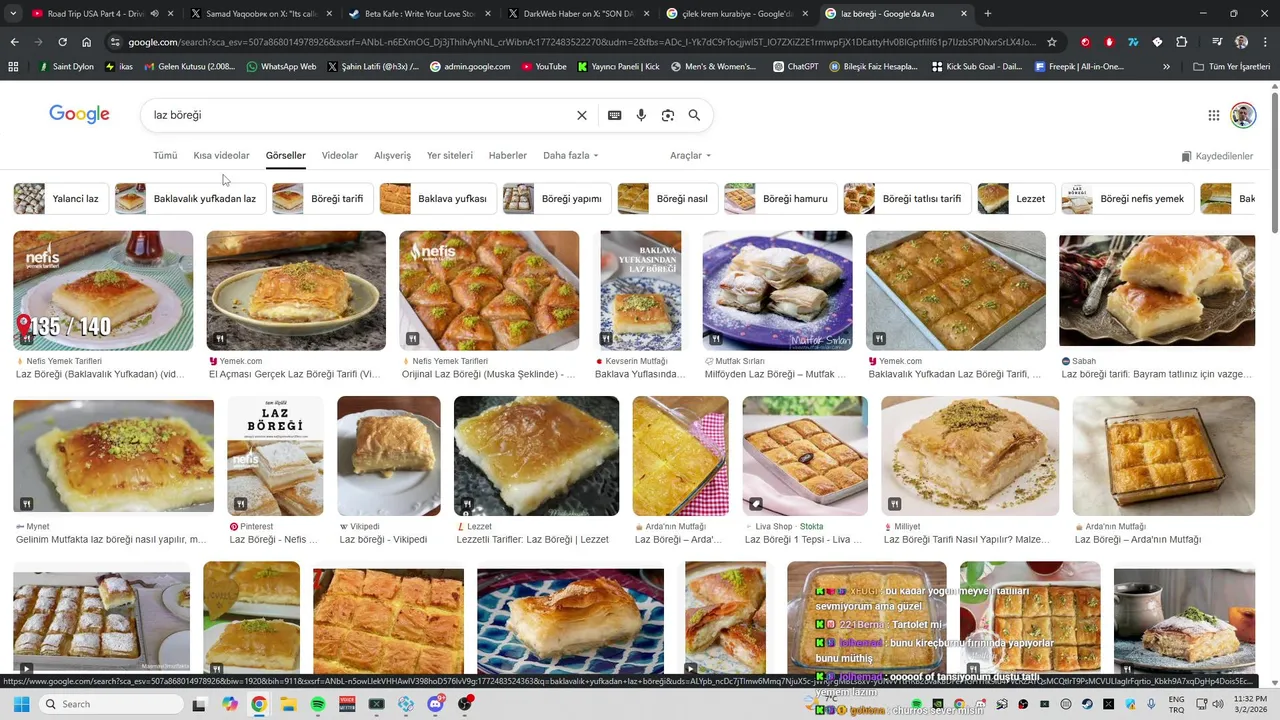The image size is (1280, 720).
Task: Select the Böreği yapımı chip
Action: 557,199
